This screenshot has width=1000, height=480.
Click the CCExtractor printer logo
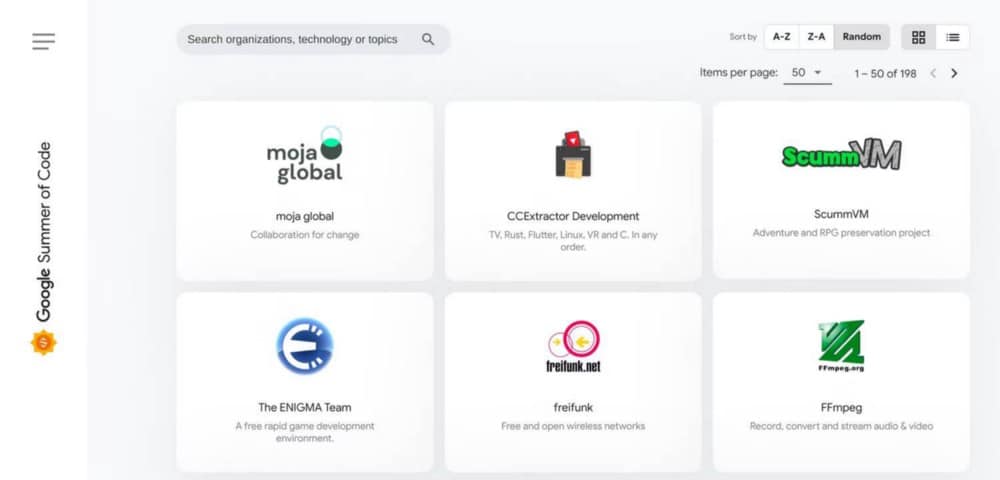click(573, 154)
